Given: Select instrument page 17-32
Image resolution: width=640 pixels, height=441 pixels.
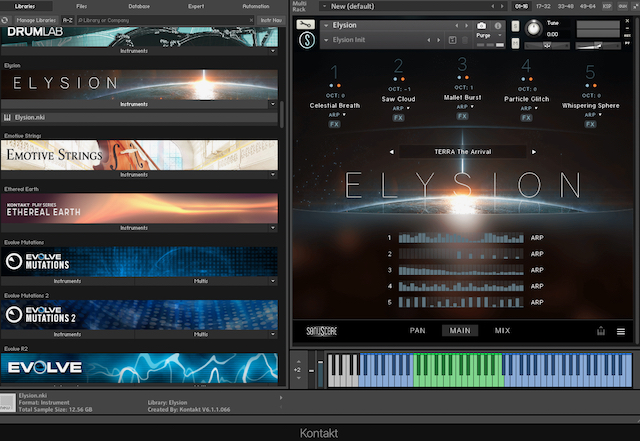Looking at the screenshot, I should tap(543, 6).
